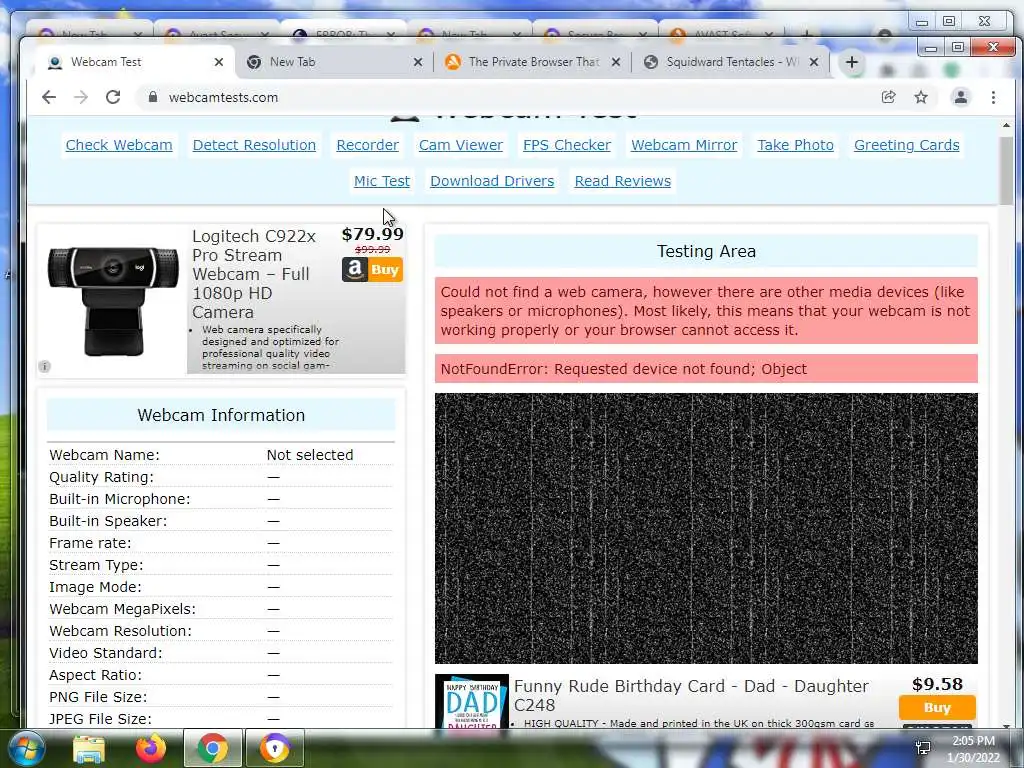Open the Check Webcam link

coord(119,145)
